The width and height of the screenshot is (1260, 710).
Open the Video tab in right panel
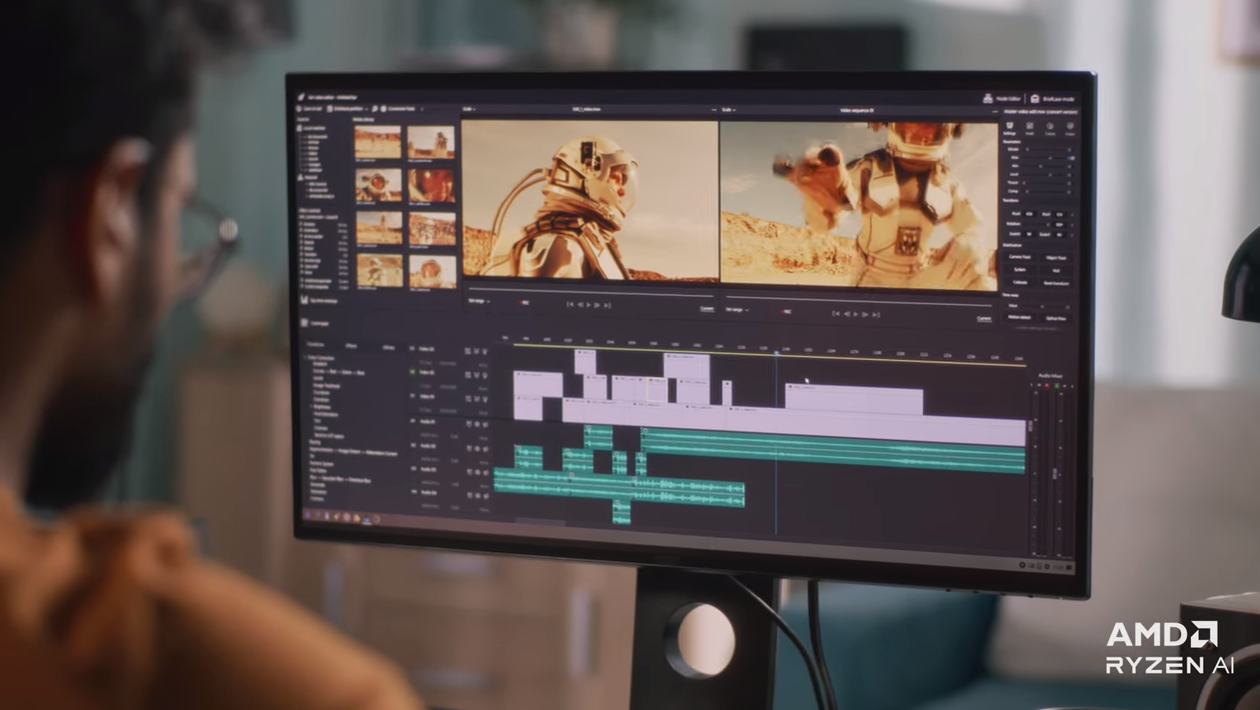click(x=1070, y=129)
